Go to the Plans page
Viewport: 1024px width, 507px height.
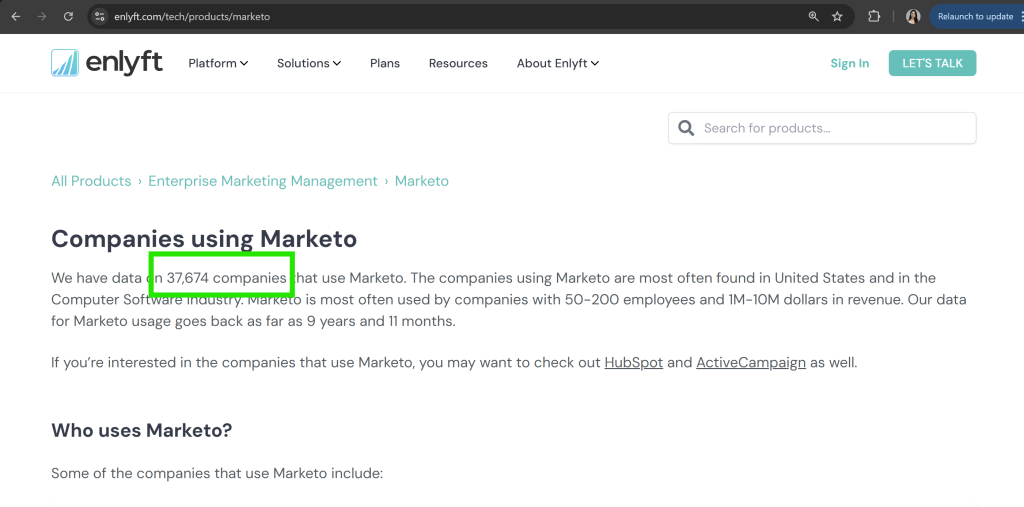(x=385, y=63)
